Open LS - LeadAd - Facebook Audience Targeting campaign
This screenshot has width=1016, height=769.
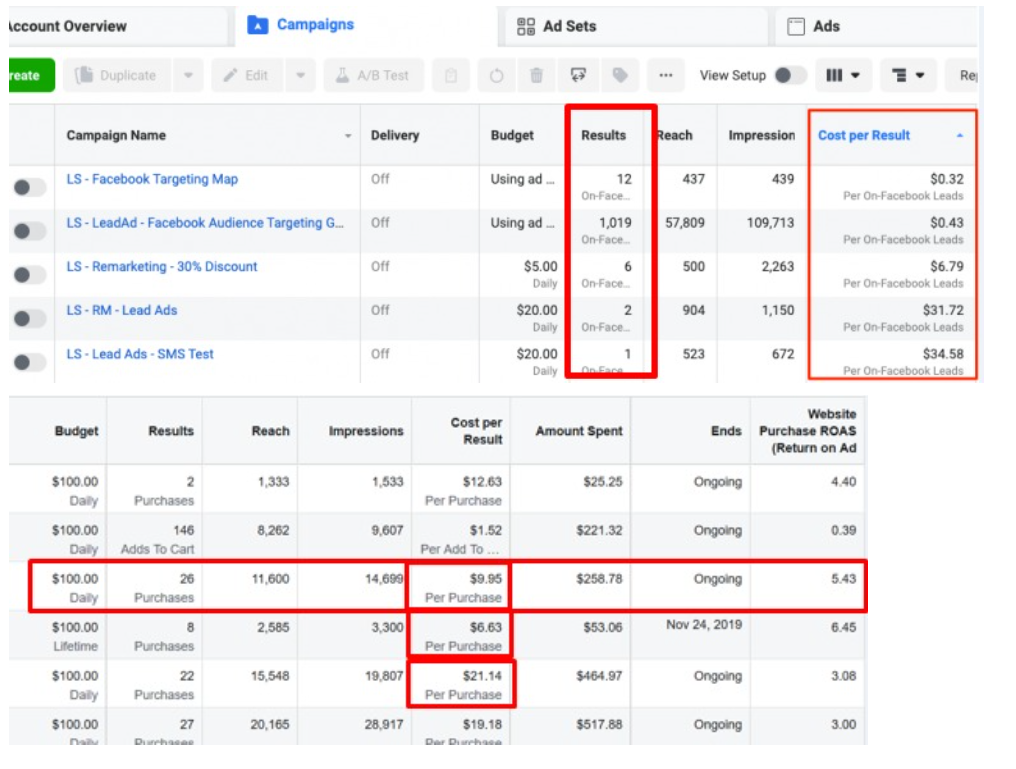pos(205,223)
